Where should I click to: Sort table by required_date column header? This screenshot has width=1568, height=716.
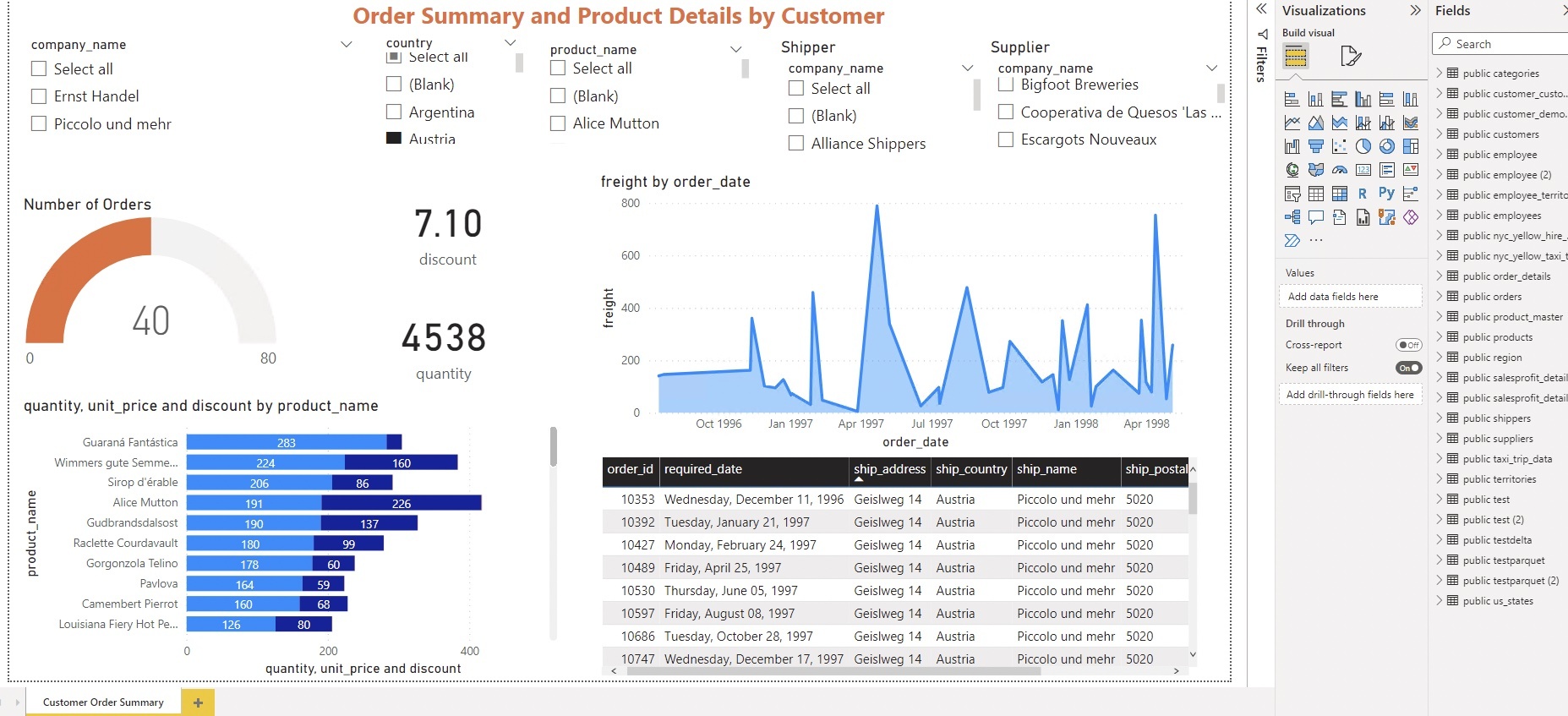[x=754, y=469]
